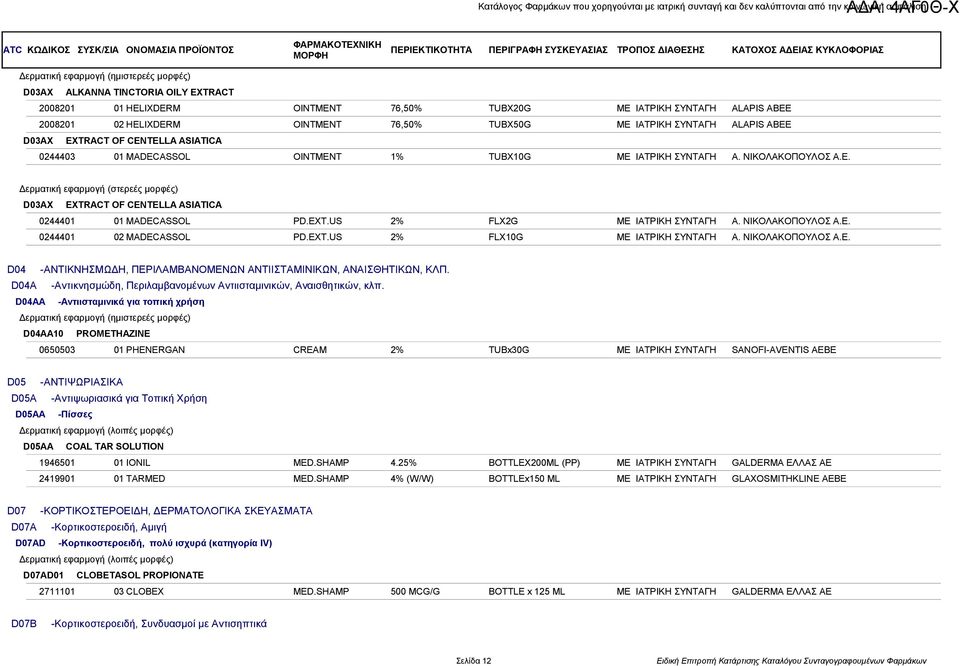The width and height of the screenshot is (960, 666).
Task: Click 03 CLOBEX product name
Action: tap(138, 591)
